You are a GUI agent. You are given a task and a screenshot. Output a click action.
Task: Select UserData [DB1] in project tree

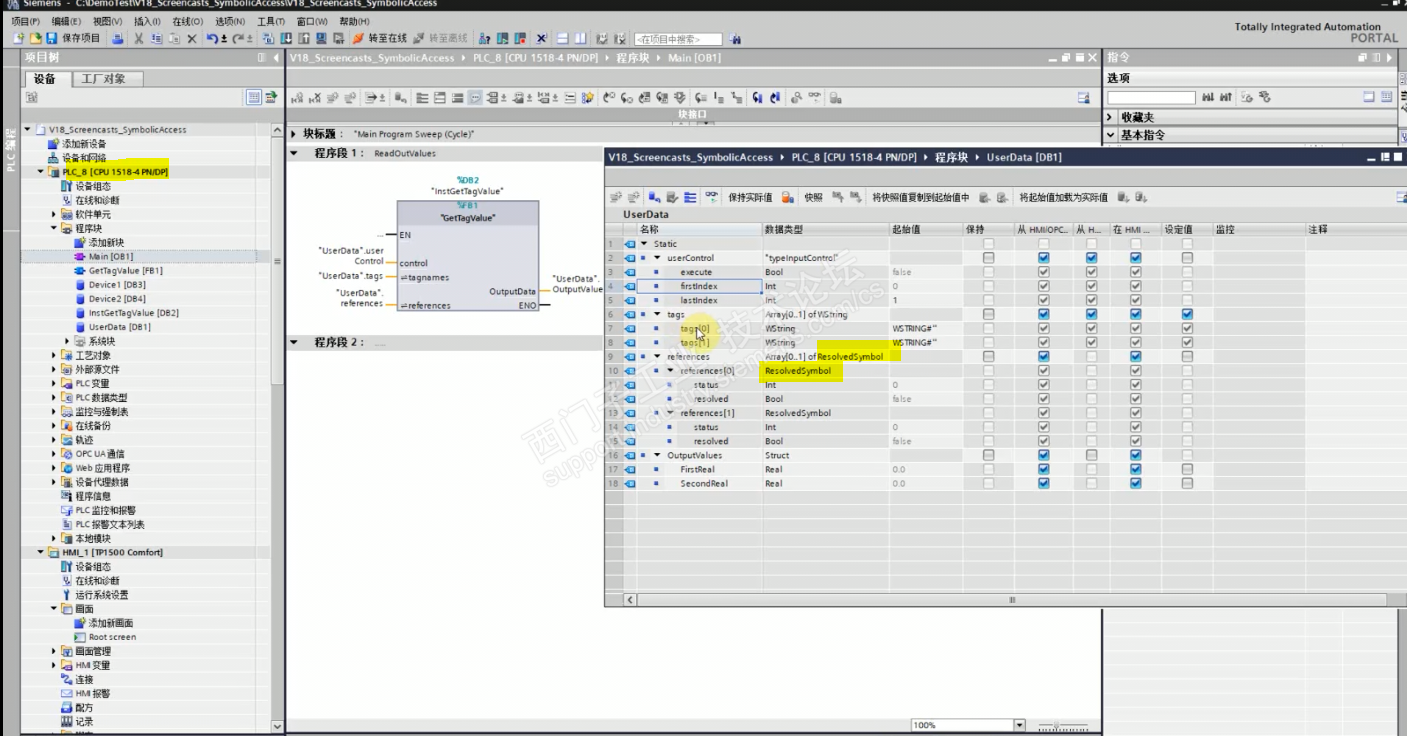tap(119, 327)
